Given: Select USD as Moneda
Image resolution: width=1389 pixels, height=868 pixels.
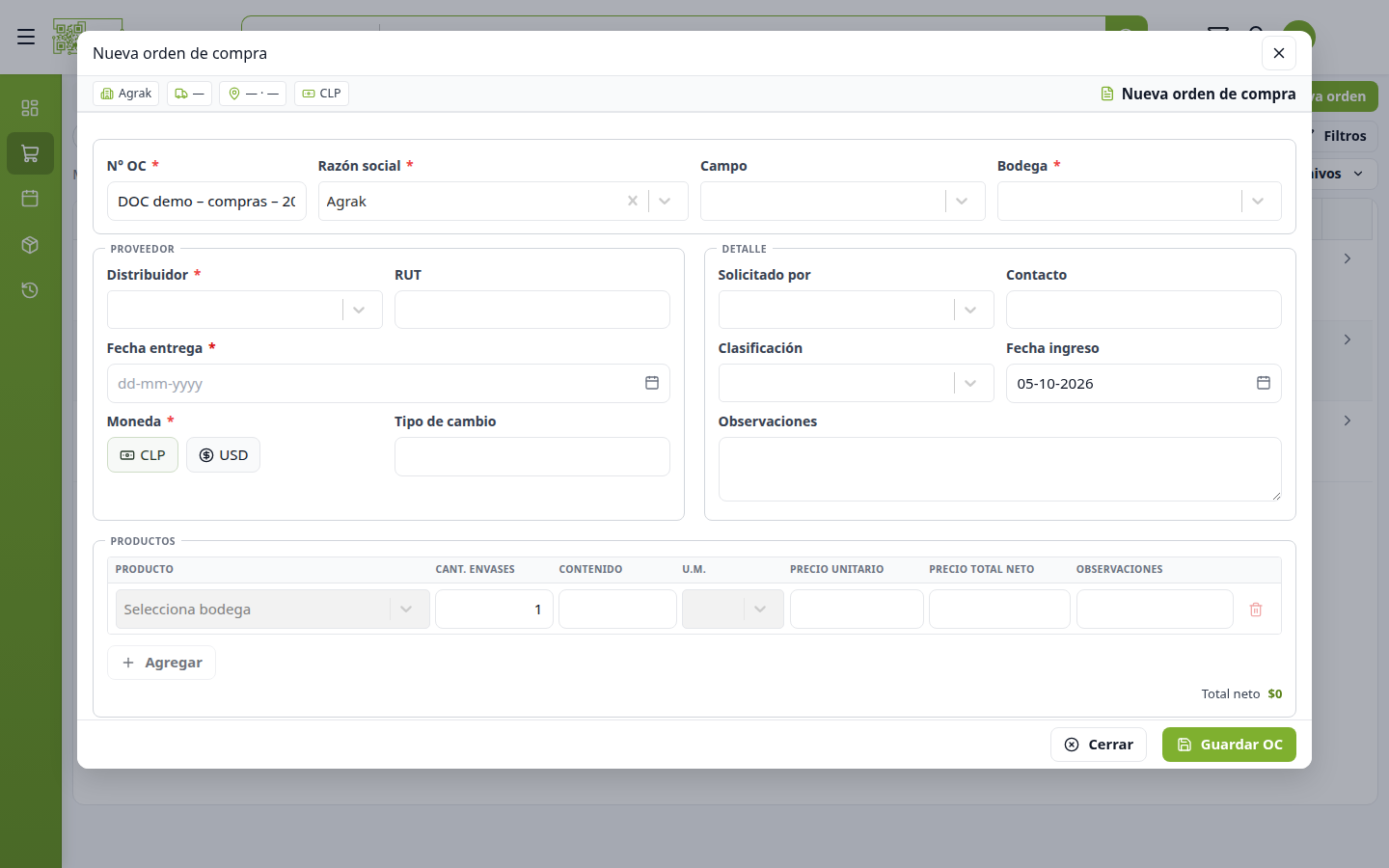Looking at the screenshot, I should click(x=223, y=455).
